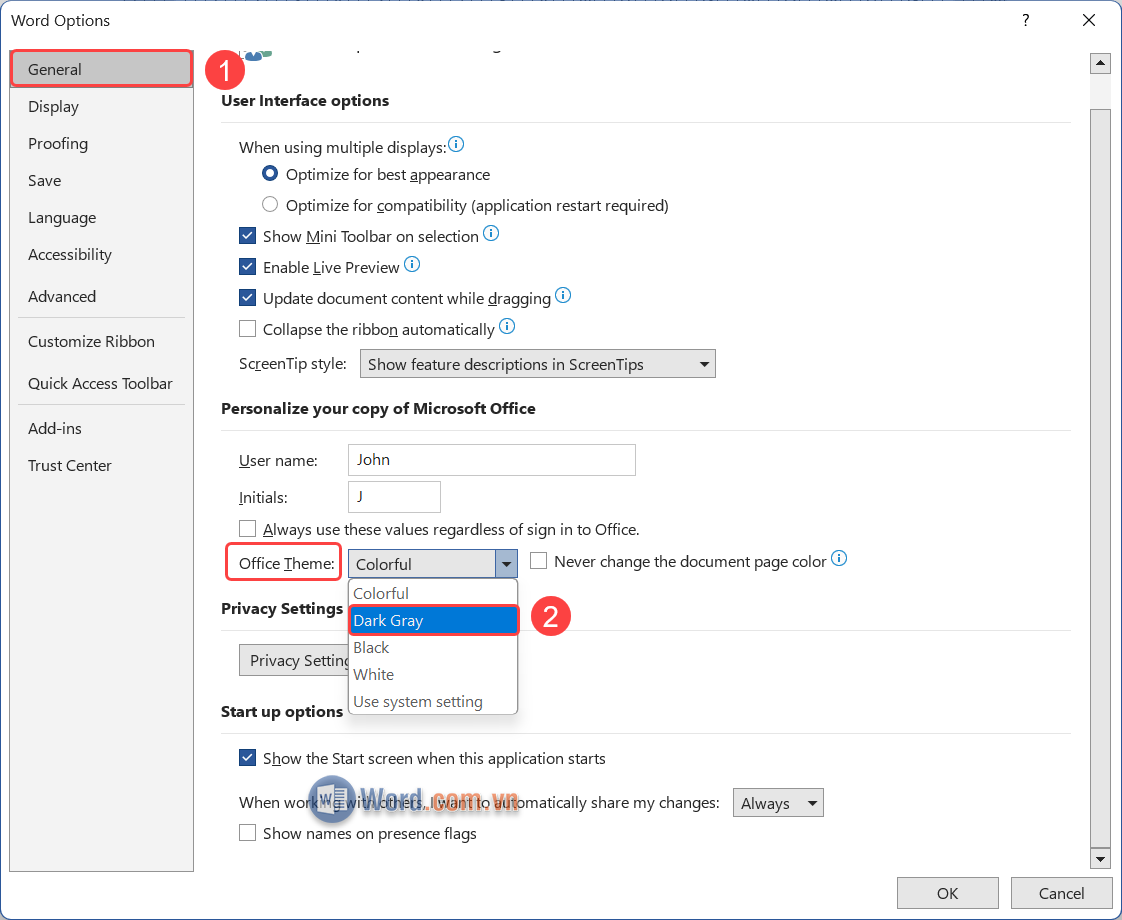This screenshot has width=1122, height=920.
Task: Select Optimize for best appearance radio button
Action: pyautogui.click(x=270, y=174)
